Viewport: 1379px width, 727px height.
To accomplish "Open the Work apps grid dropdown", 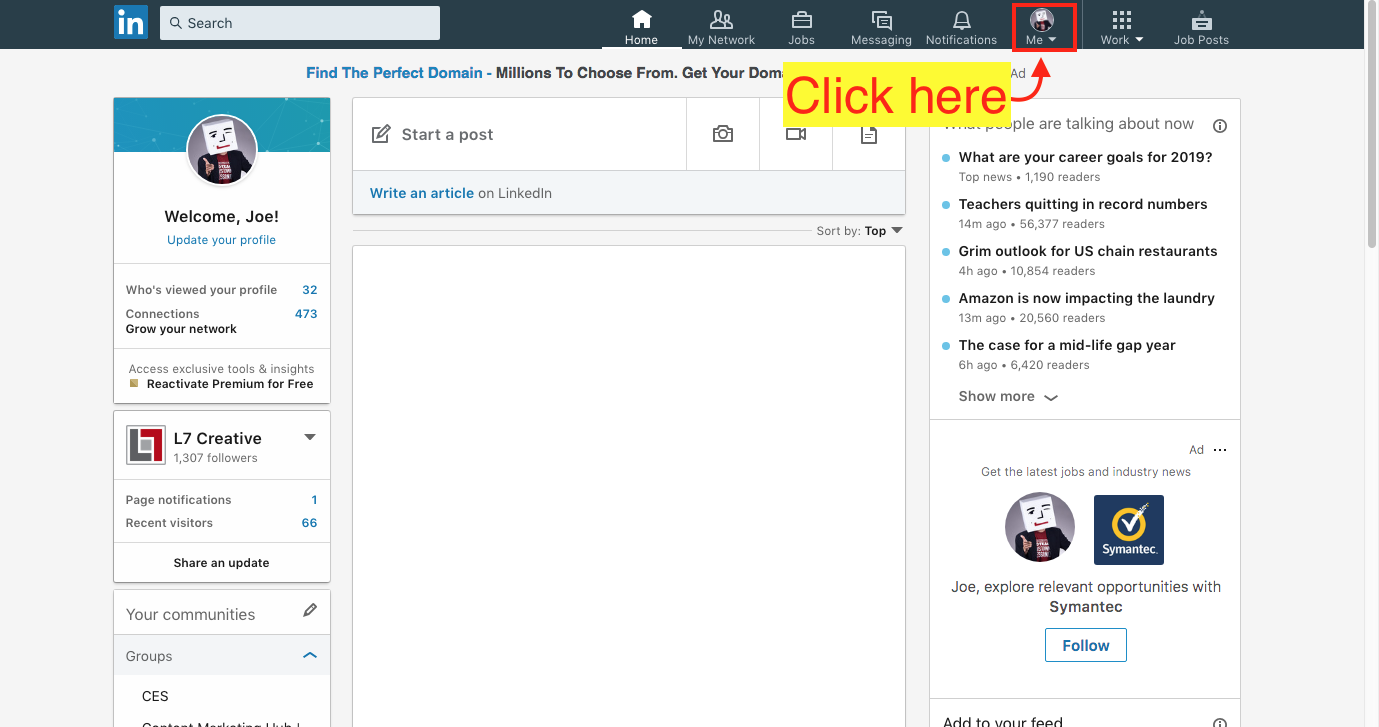I will 1121,27.
